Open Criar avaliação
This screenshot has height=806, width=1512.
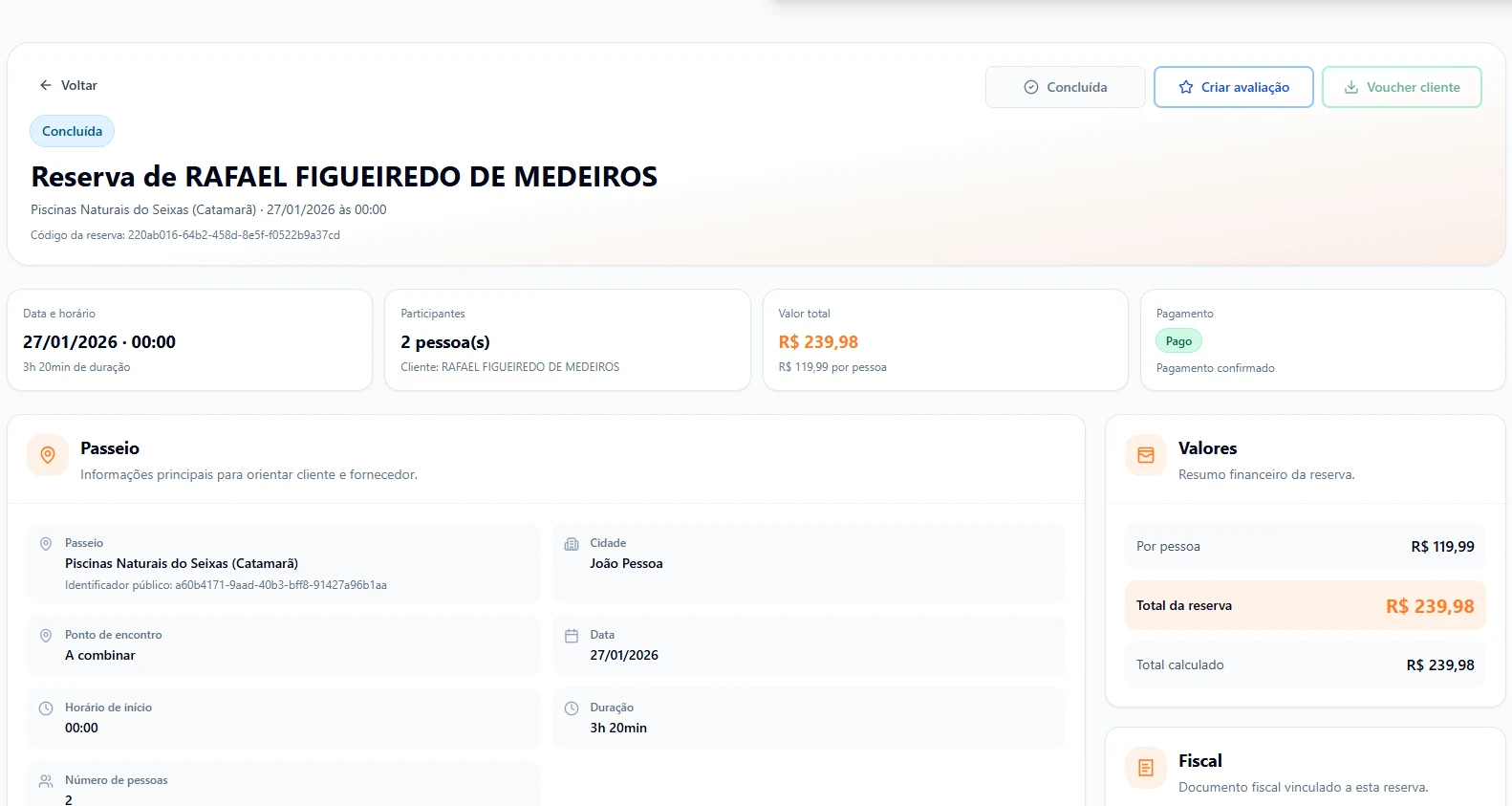pyautogui.click(x=1233, y=87)
